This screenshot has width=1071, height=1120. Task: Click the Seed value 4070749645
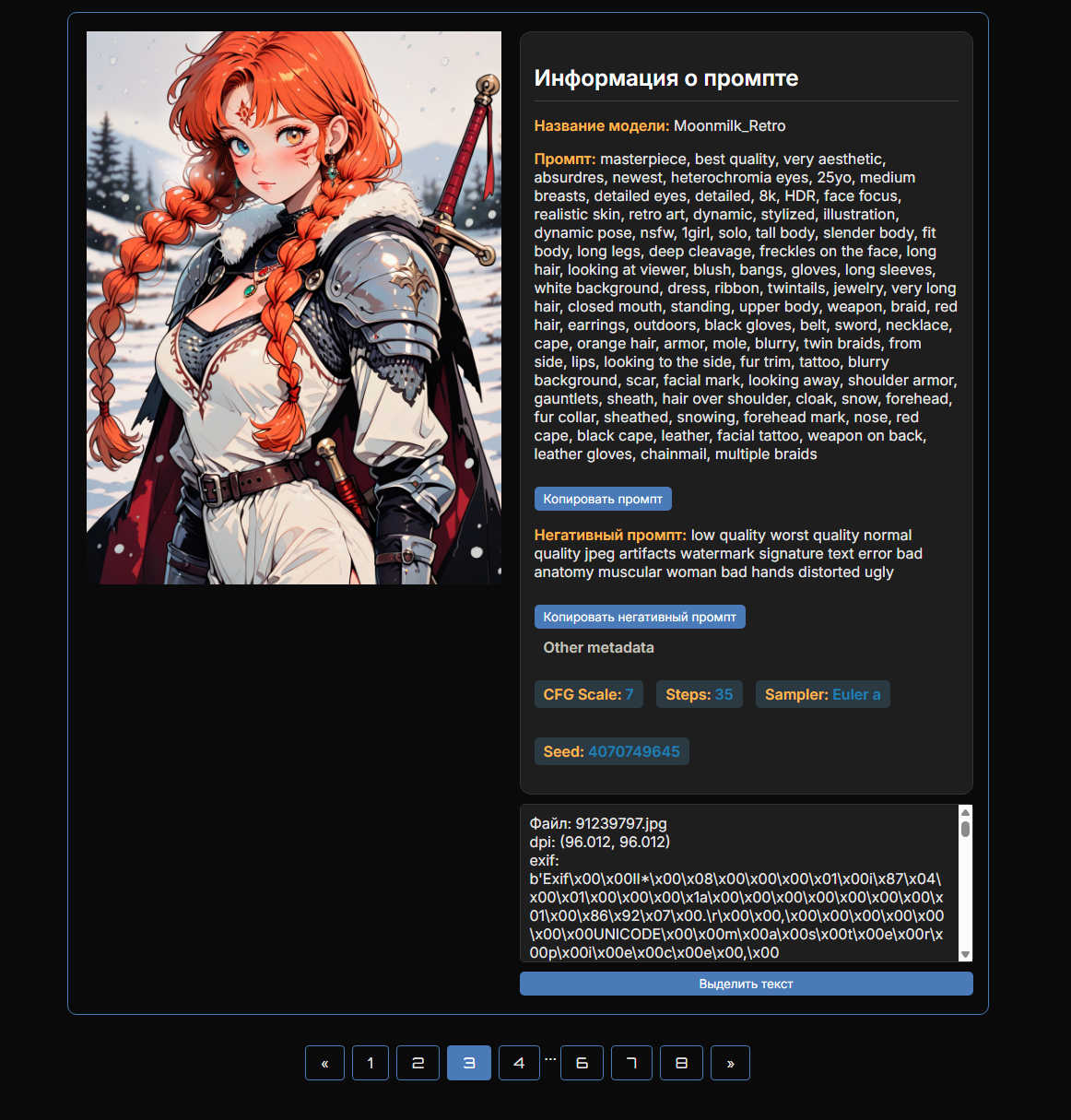click(633, 751)
